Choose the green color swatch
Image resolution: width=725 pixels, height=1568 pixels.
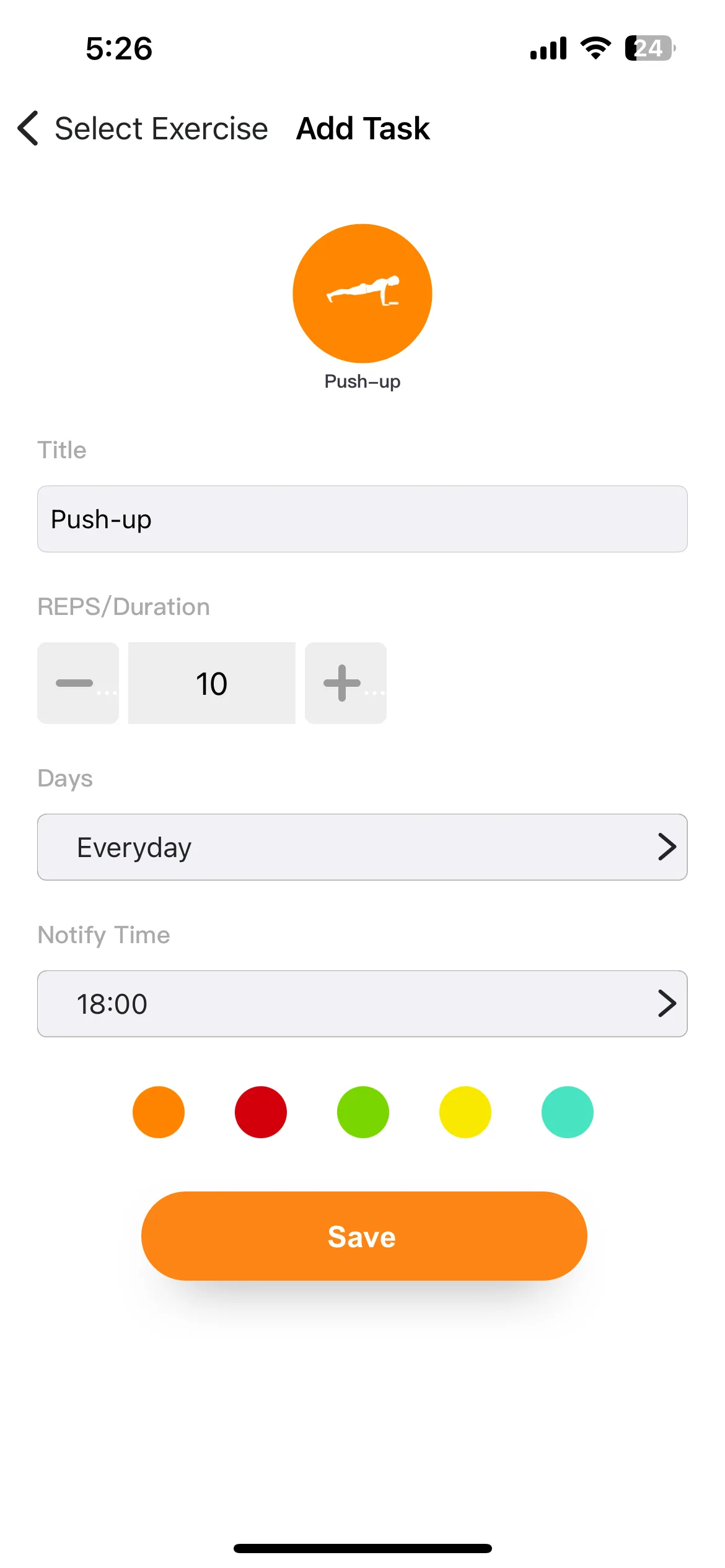(363, 1112)
